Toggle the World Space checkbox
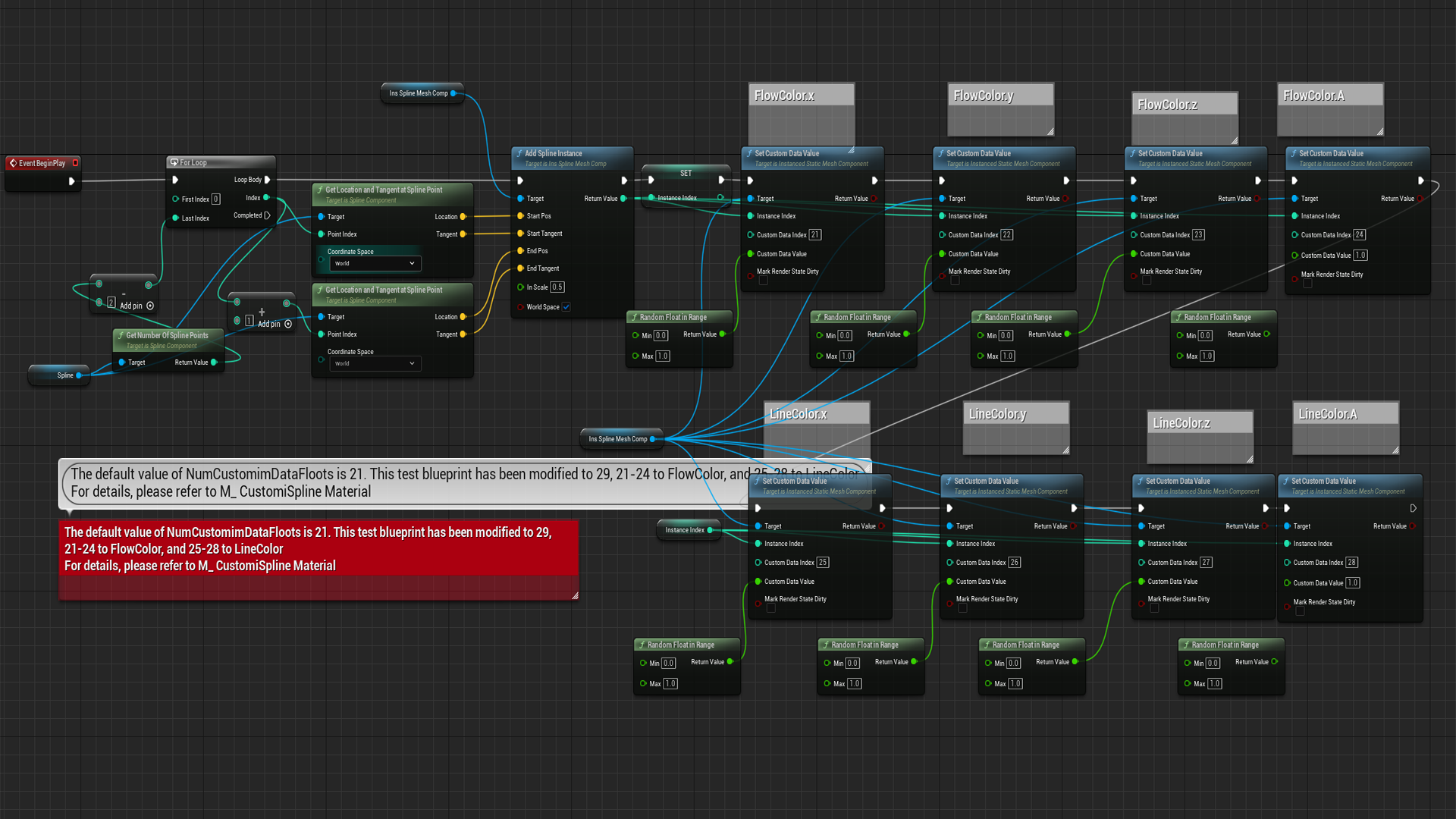 pos(566,307)
